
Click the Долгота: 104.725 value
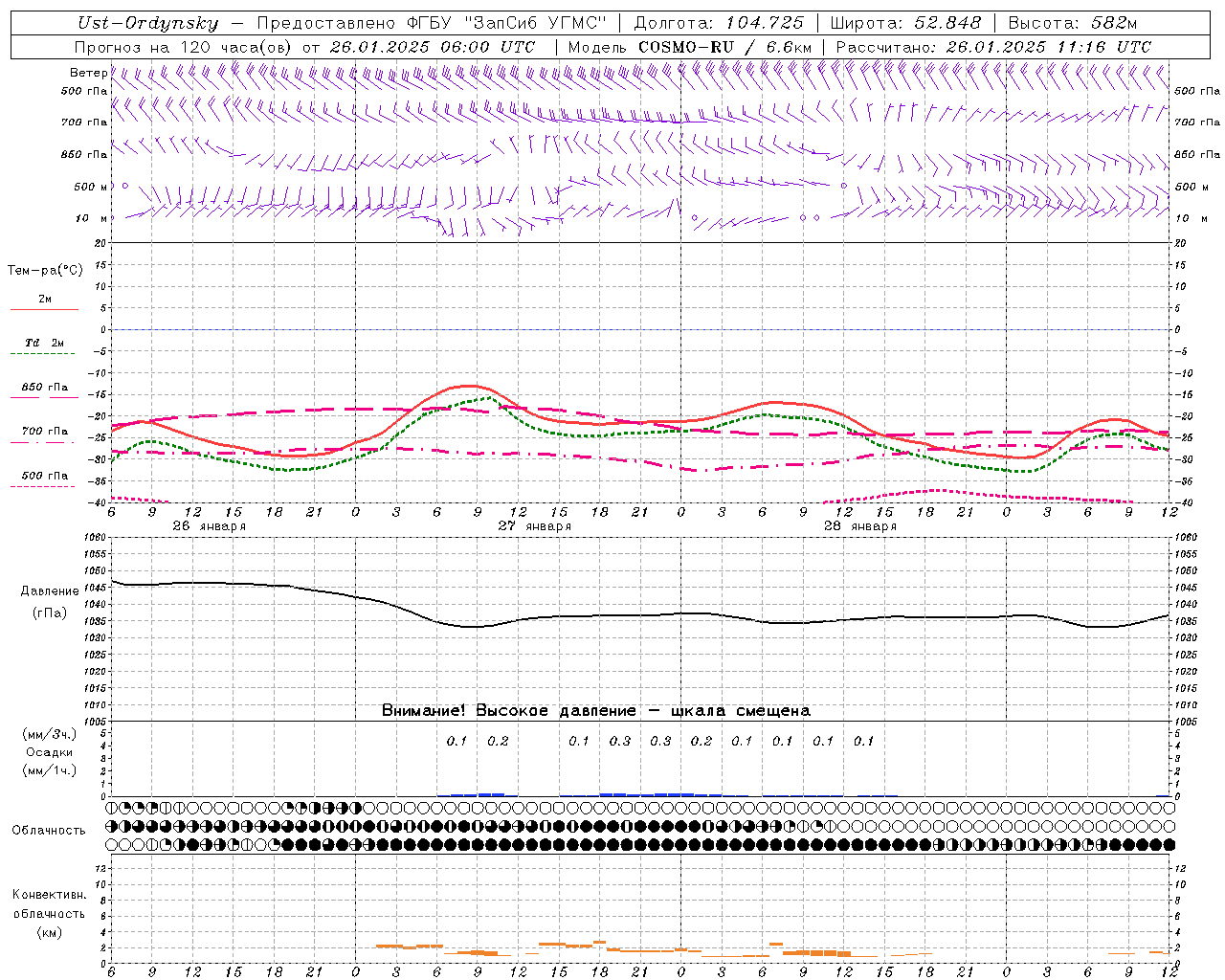719,24
